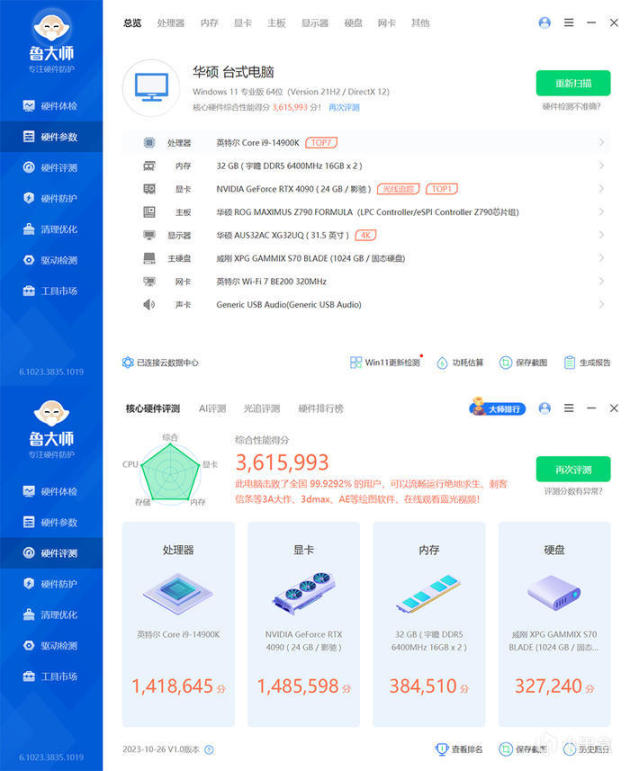Open 硬件体检 in top window sidebar
The height and width of the screenshot is (771, 630).
pos(51,106)
